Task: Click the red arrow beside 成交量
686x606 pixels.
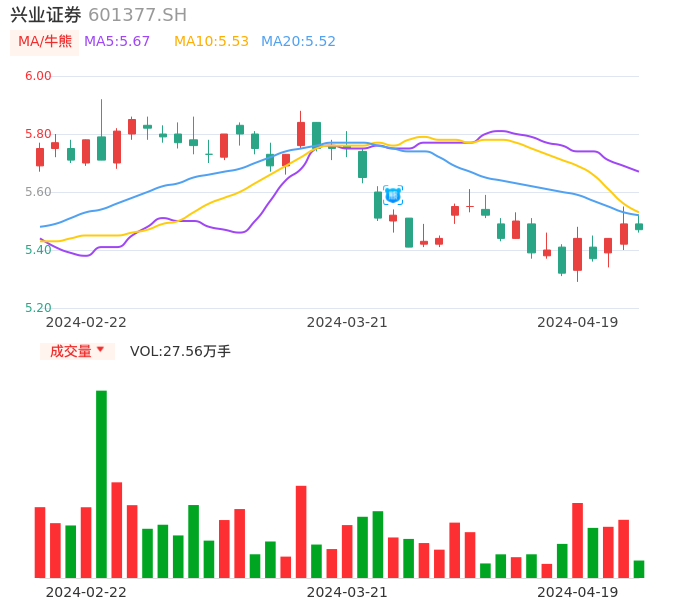Action: click(100, 350)
